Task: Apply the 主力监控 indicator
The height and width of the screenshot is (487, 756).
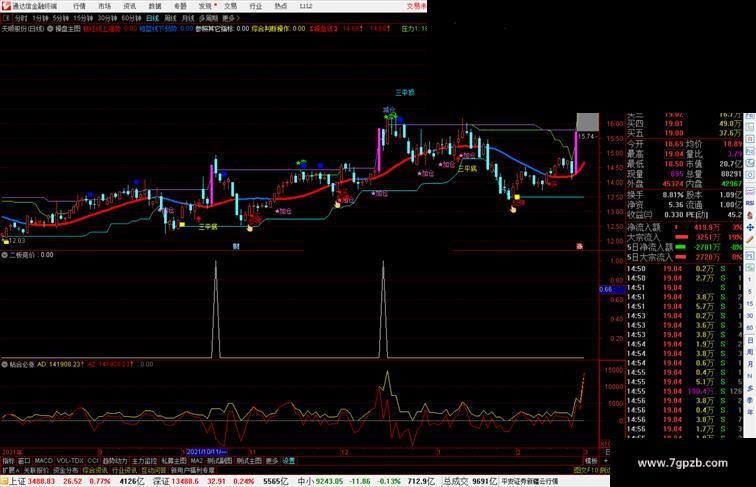Action: tap(144, 461)
